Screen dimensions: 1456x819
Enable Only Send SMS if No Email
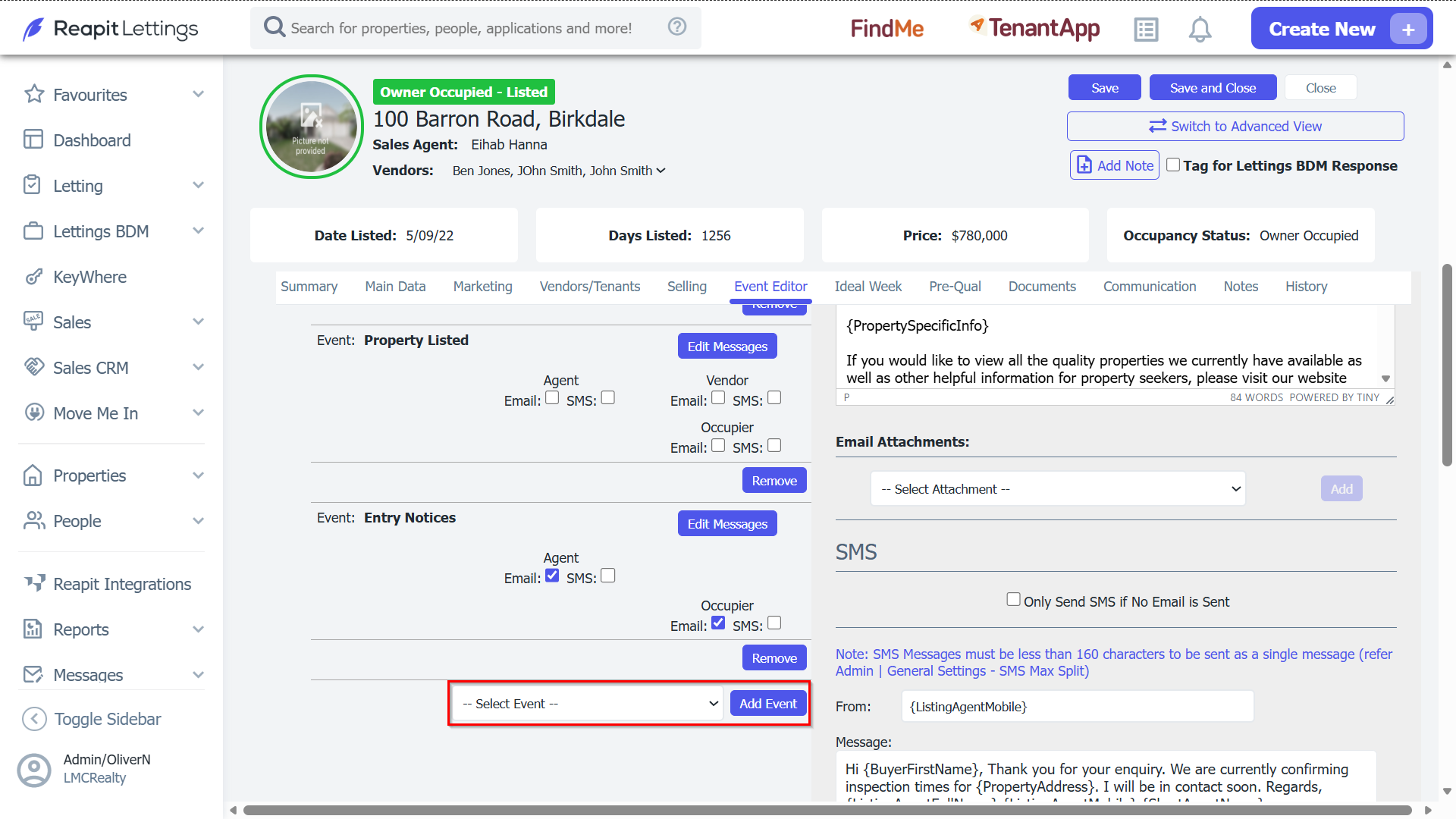(1013, 599)
